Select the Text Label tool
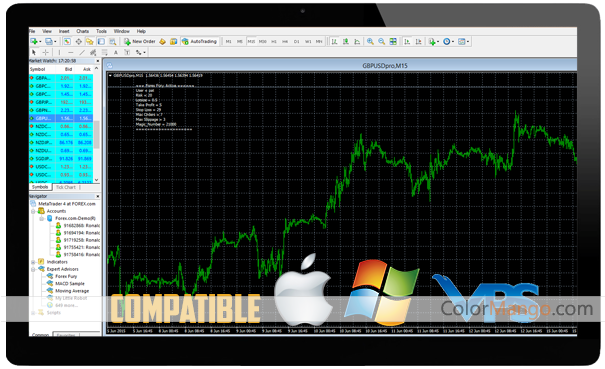This screenshot has width=605, height=369. tap(127, 52)
